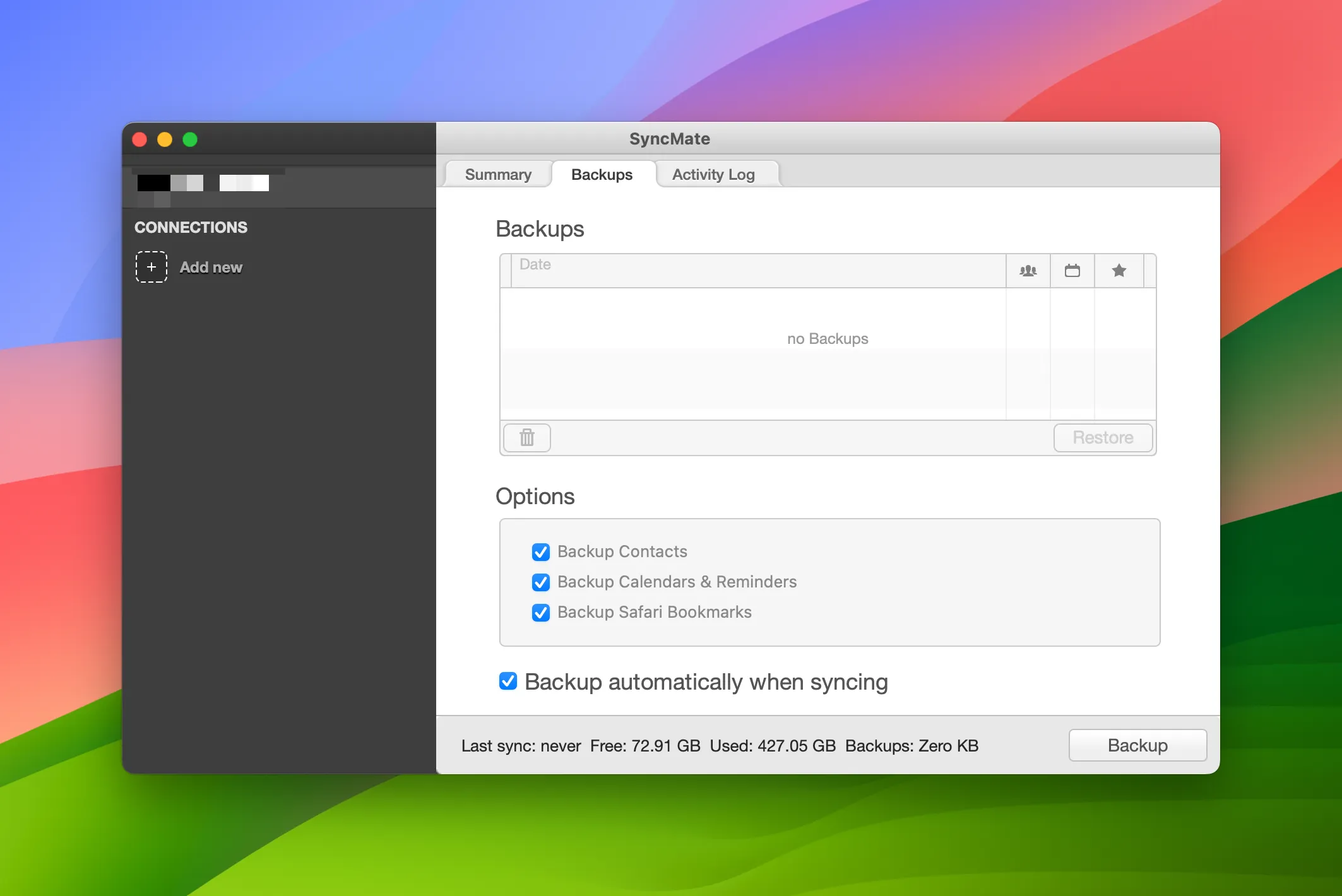Open the Activity Log tab
1342x896 pixels.
(x=713, y=174)
